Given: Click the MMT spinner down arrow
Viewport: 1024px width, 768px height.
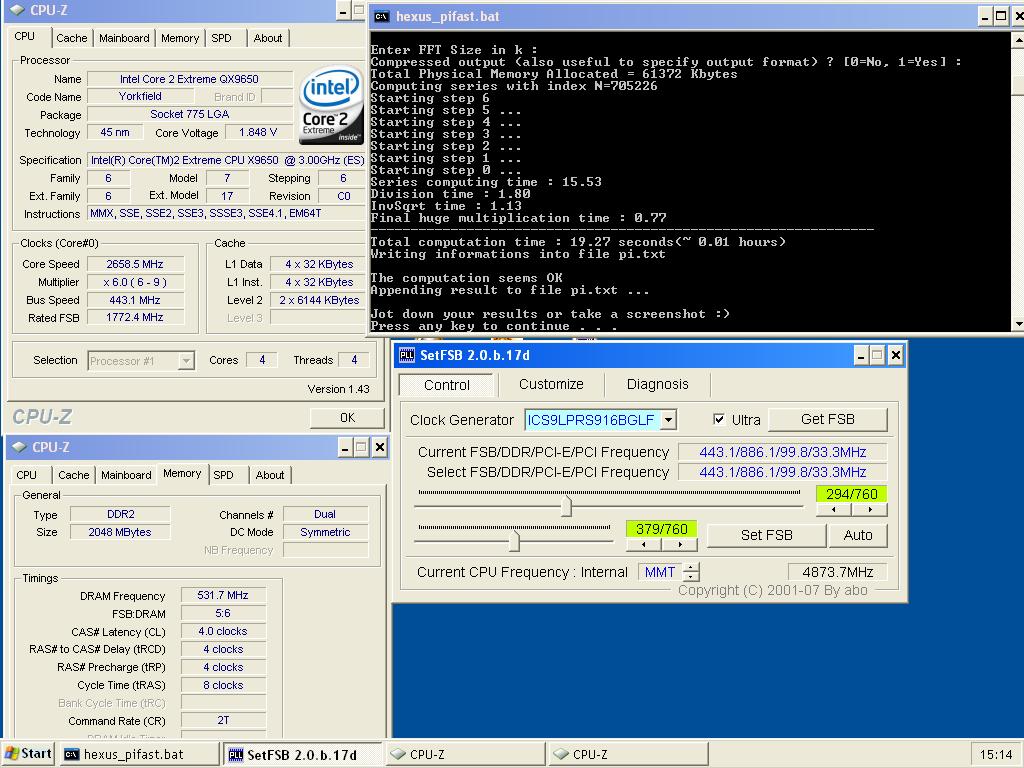Looking at the screenshot, I should pyautogui.click(x=691, y=577).
